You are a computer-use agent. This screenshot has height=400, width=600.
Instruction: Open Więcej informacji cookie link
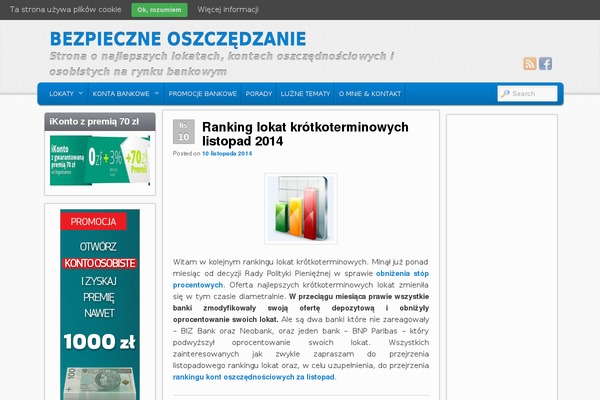pos(228,10)
